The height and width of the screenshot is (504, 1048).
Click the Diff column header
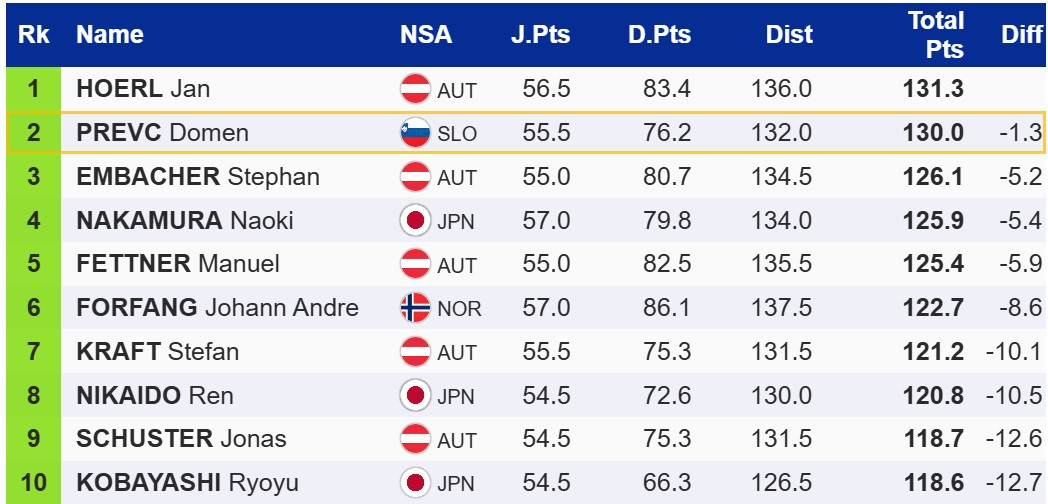[1021, 35]
